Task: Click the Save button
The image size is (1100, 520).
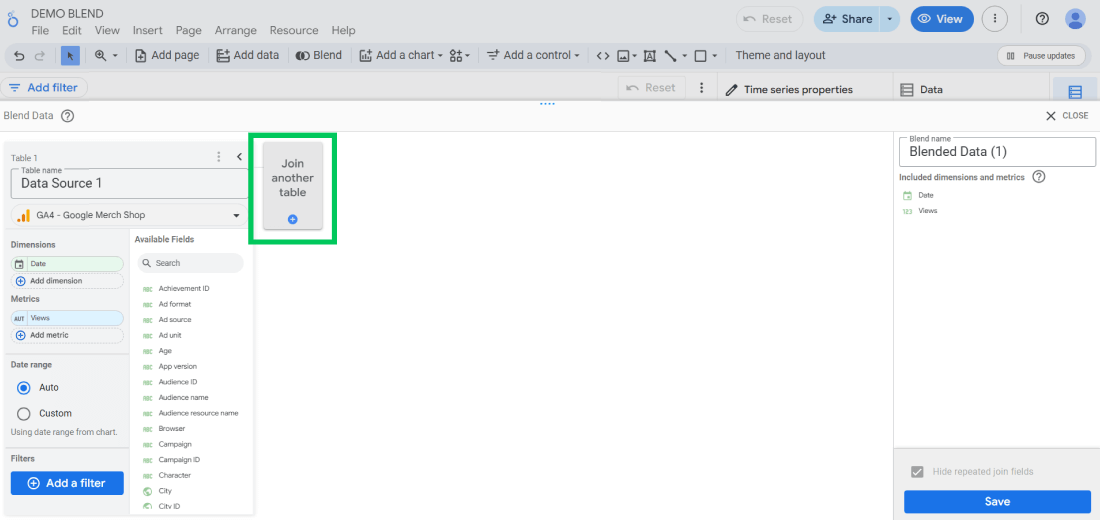Action: pos(997,502)
